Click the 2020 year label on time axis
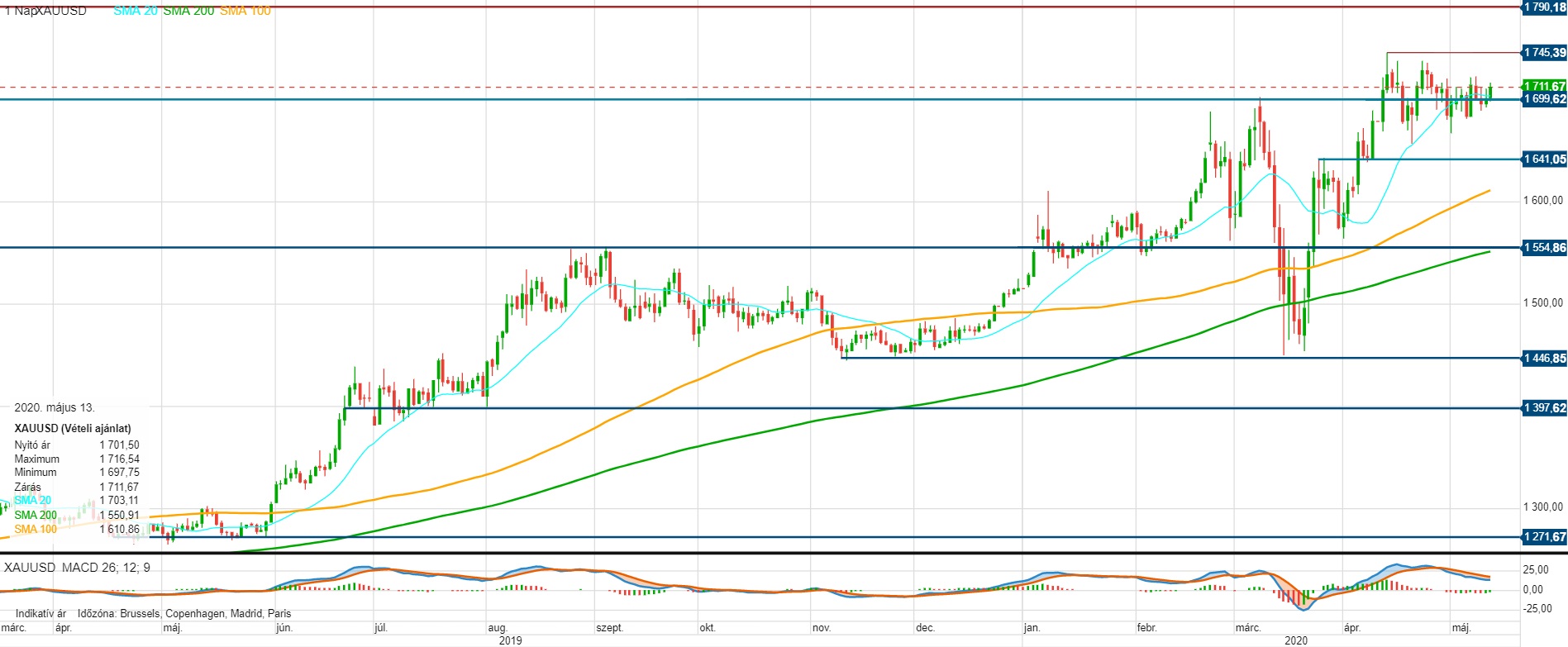Image resolution: width=1568 pixels, height=647 pixels. click(1296, 640)
